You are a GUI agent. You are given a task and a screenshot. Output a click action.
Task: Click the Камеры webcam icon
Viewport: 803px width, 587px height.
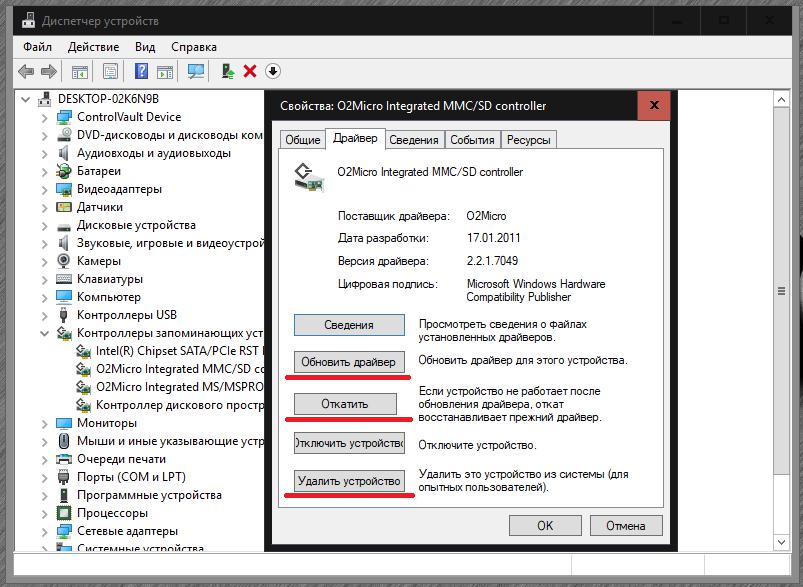click(64, 261)
